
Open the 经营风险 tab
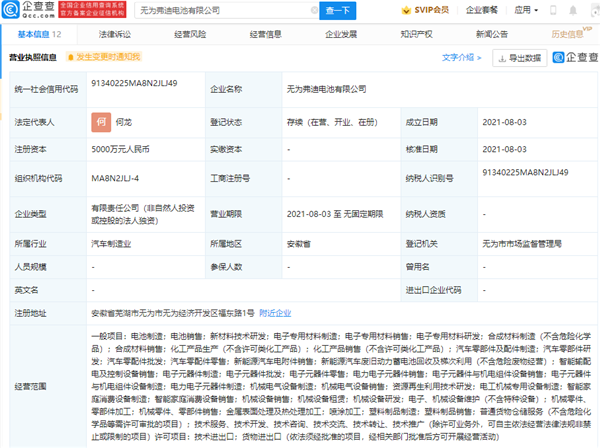click(x=190, y=34)
